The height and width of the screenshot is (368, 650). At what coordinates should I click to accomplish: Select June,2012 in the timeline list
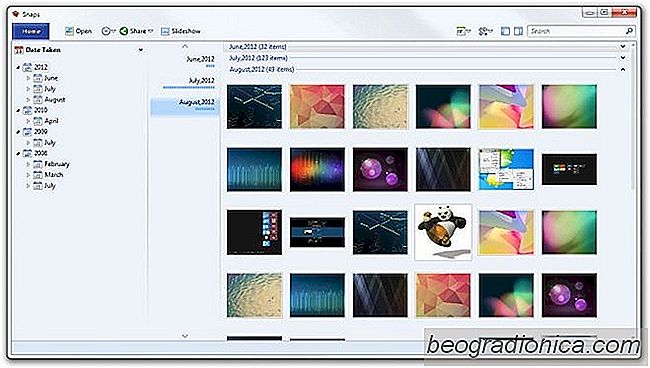pyautogui.click(x=200, y=59)
